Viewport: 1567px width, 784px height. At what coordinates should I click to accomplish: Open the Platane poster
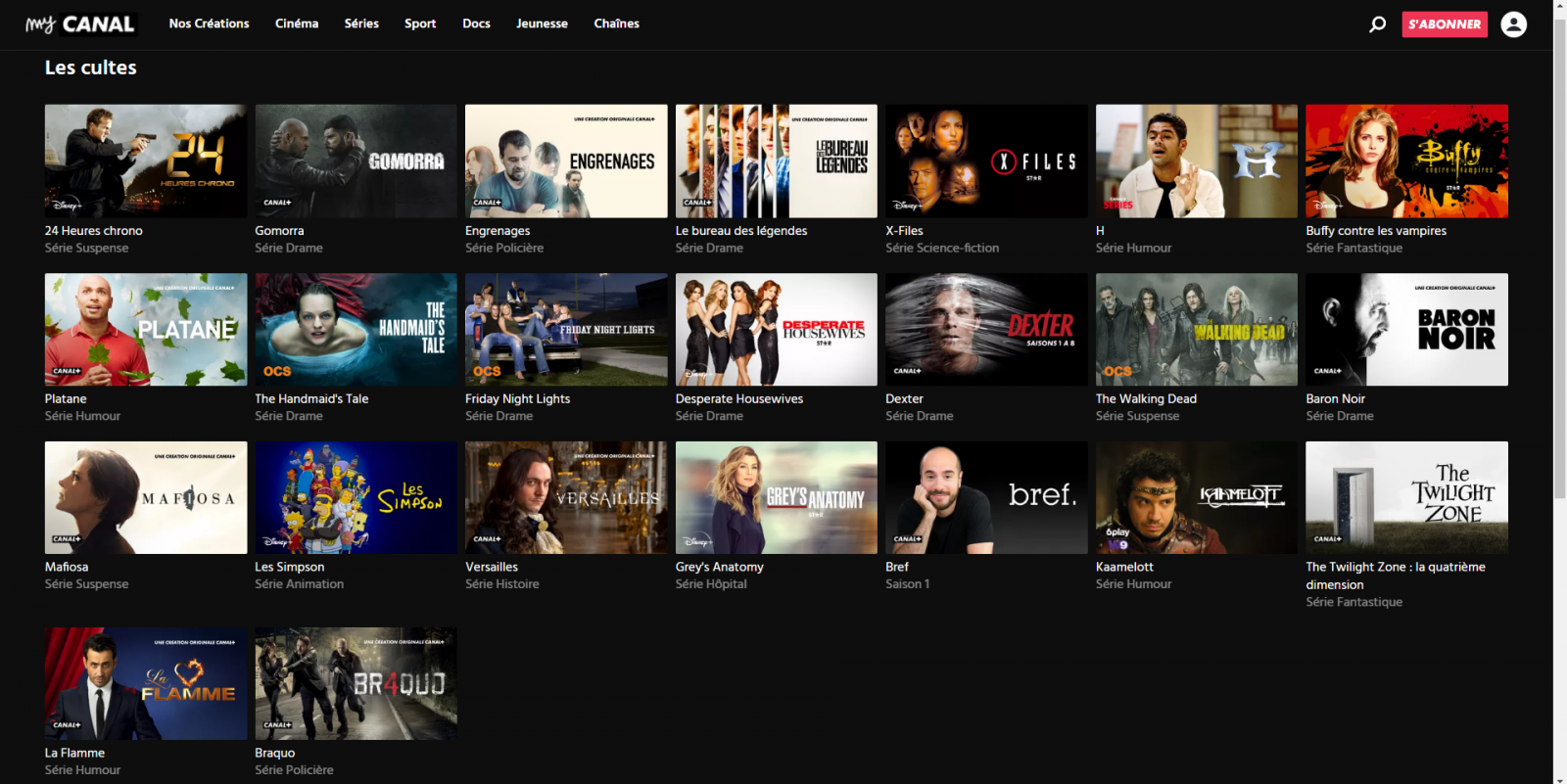(x=146, y=329)
